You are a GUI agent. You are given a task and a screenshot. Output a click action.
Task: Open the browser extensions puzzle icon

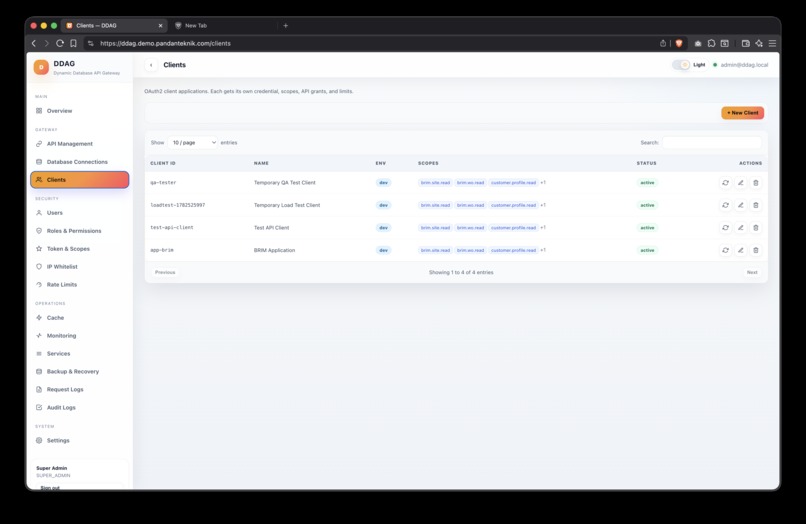[711, 43]
